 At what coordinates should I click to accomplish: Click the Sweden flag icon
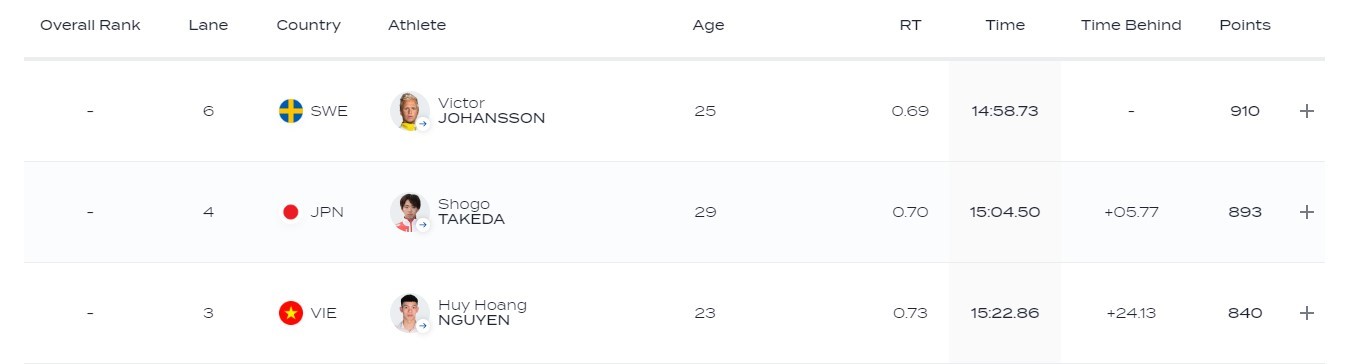[291, 111]
